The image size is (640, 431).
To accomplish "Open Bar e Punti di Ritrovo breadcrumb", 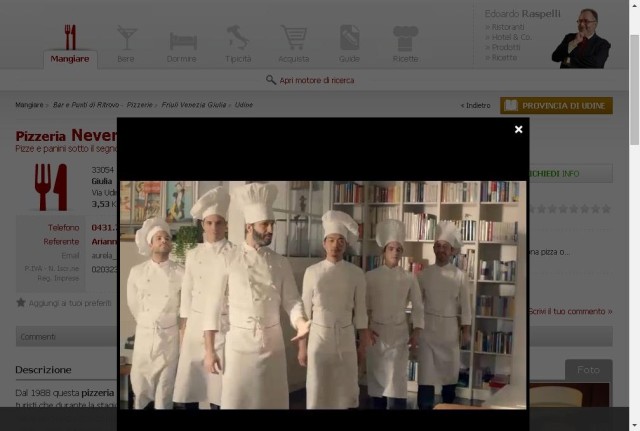I will tap(86, 105).
